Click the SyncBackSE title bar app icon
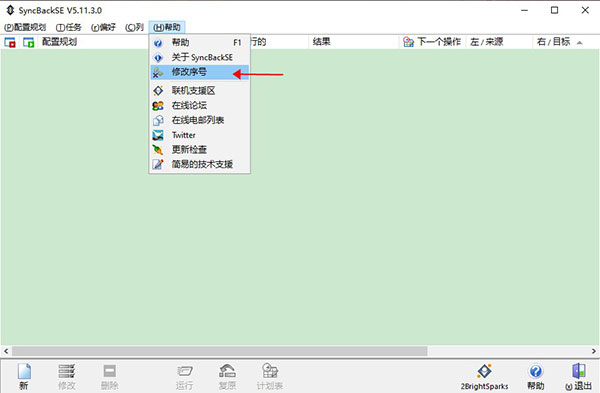Image resolution: width=600 pixels, height=393 pixels. (10, 10)
